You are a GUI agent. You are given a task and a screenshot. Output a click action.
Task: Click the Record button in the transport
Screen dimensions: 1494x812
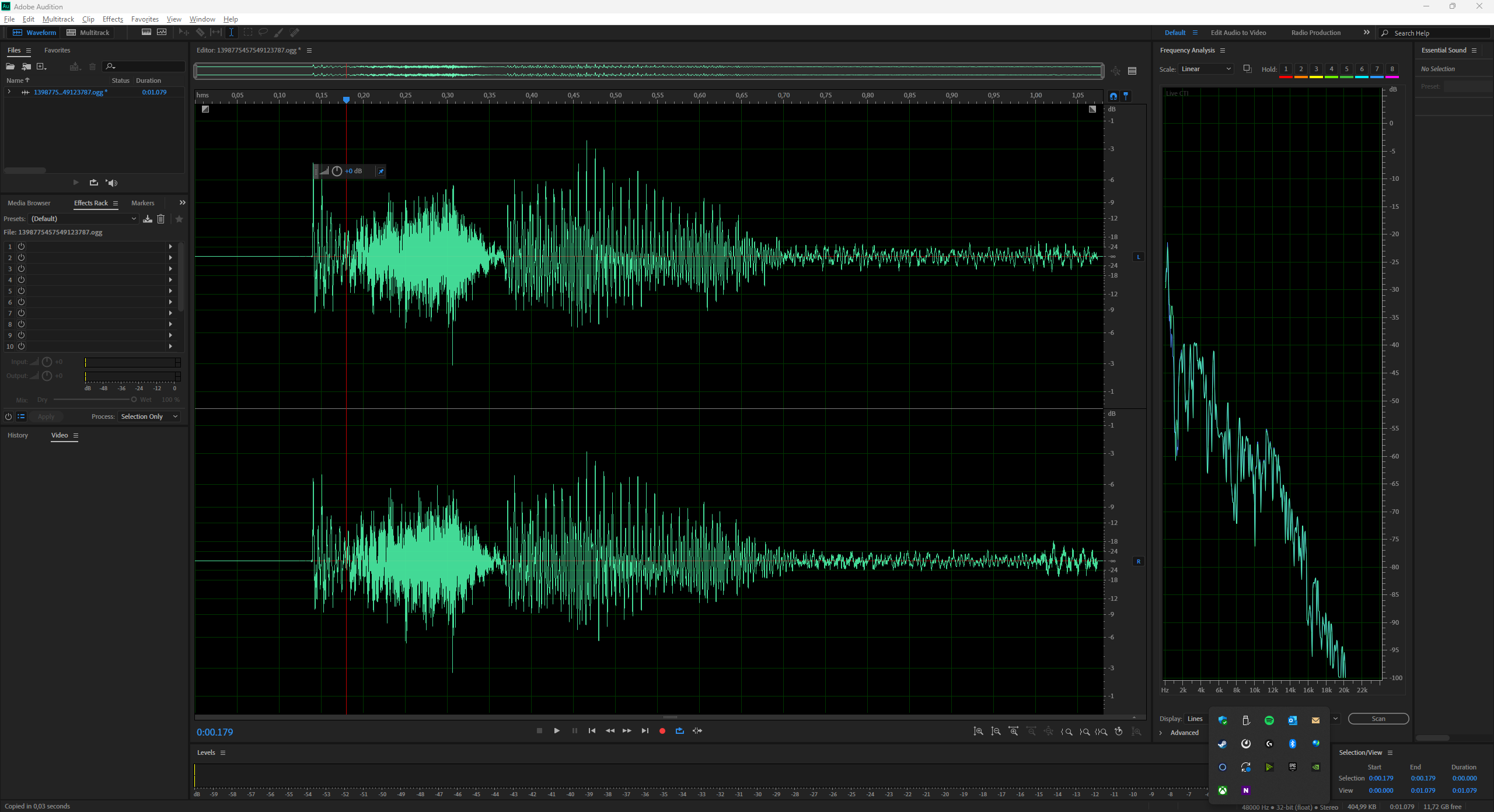pos(662,731)
